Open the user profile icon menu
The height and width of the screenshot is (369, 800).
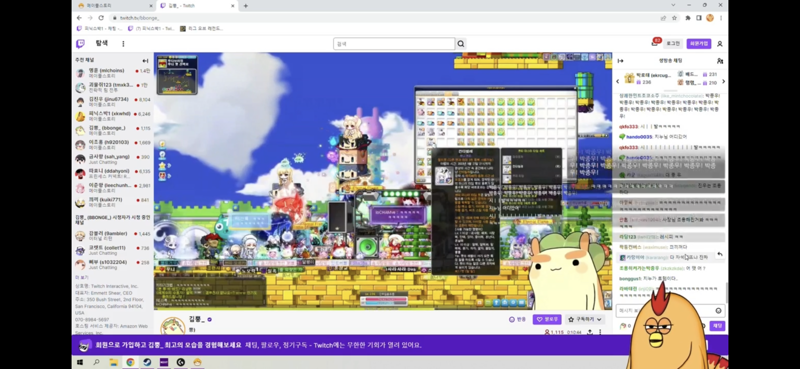(720, 44)
